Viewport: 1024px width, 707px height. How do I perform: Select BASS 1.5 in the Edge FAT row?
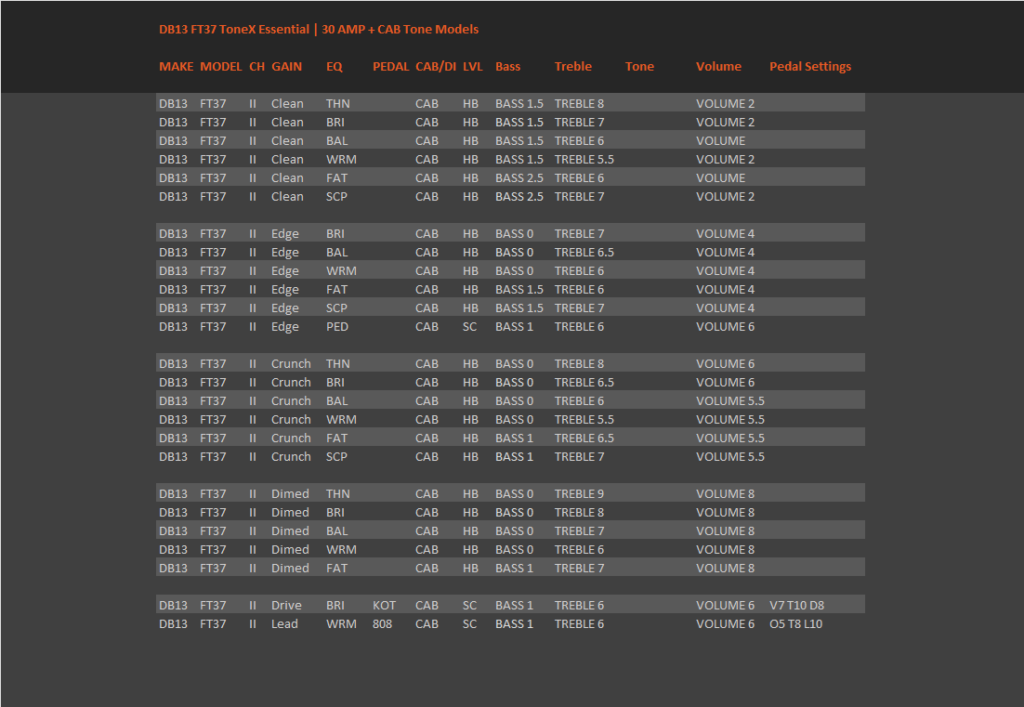point(519,290)
